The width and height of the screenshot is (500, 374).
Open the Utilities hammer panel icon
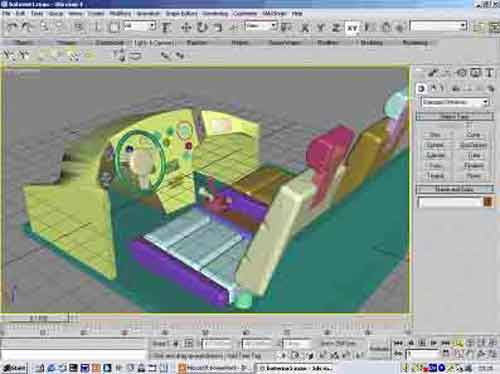pyautogui.click(x=489, y=73)
